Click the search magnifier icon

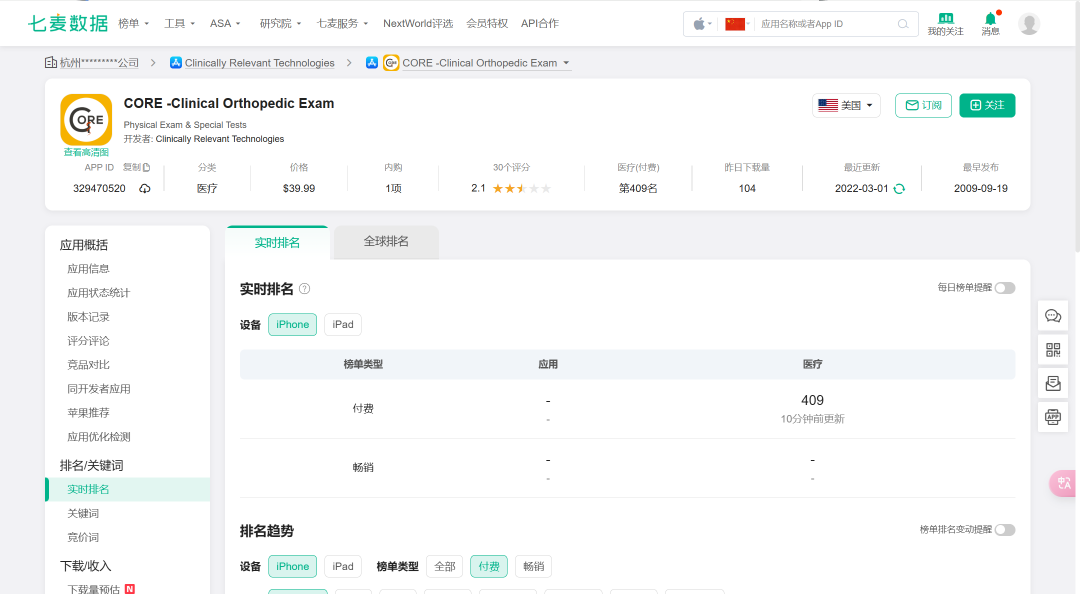tap(903, 24)
